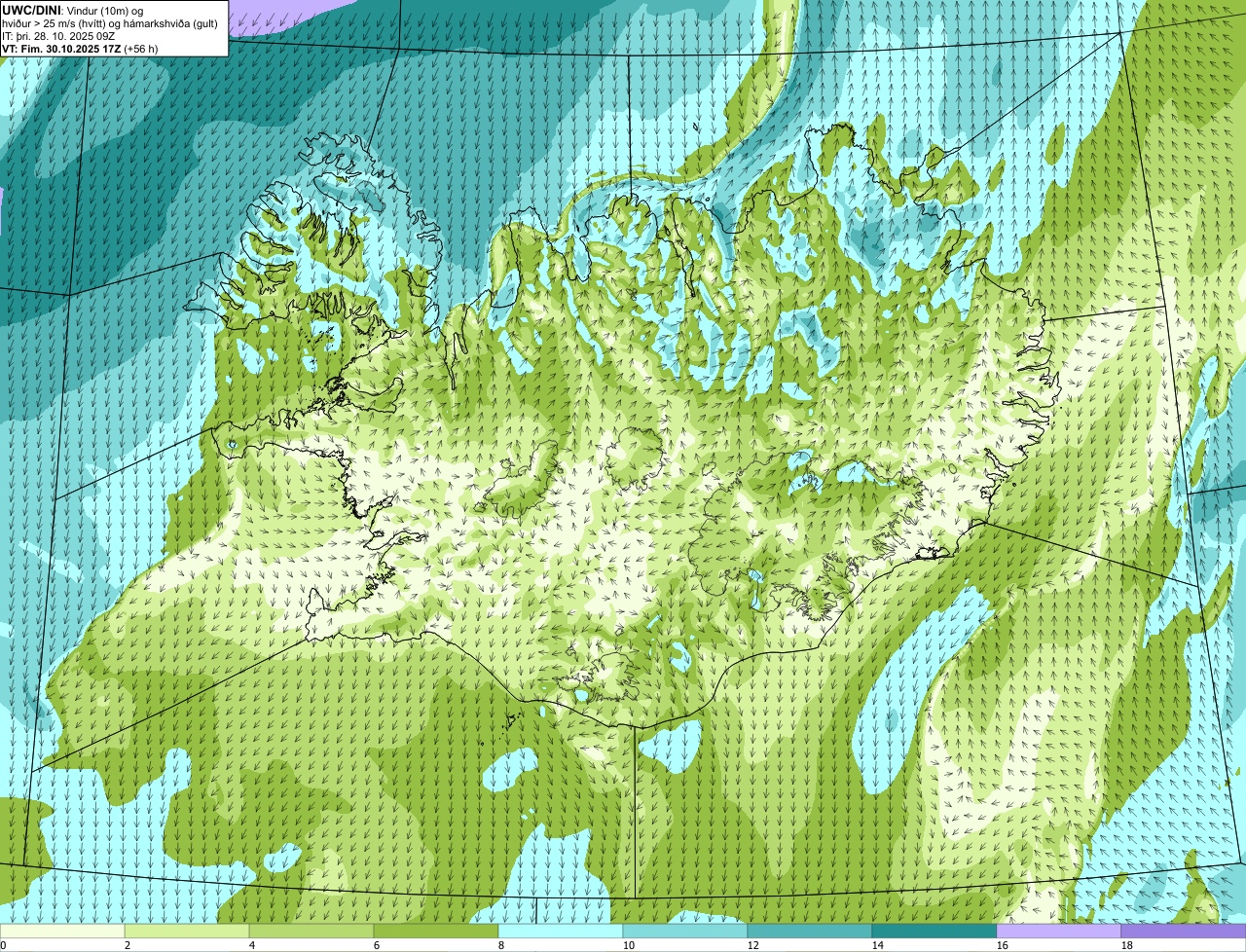Screen dimensions: 1246x952
Task: Click the legend scale label "6"
Action: (377, 945)
